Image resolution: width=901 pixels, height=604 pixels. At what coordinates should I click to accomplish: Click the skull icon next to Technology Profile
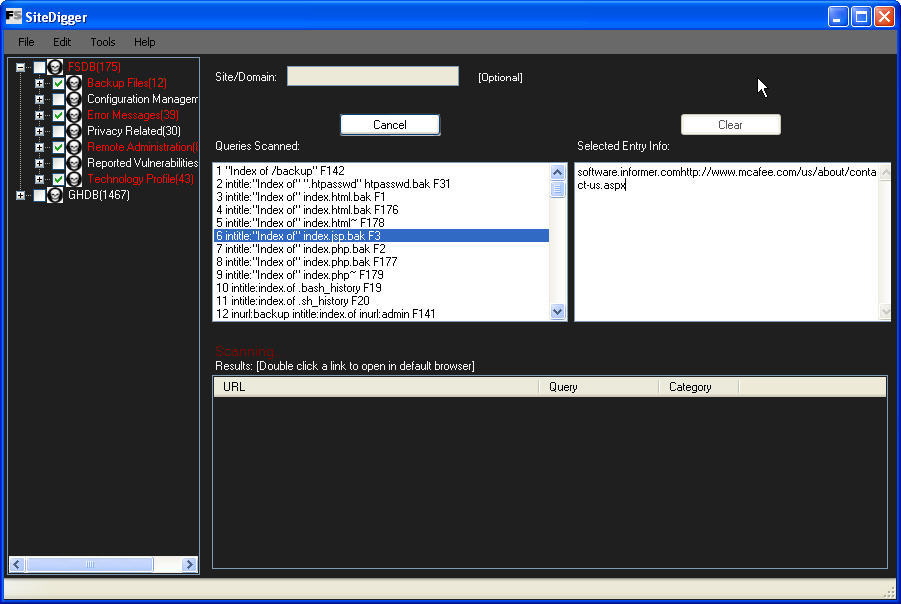[x=74, y=179]
